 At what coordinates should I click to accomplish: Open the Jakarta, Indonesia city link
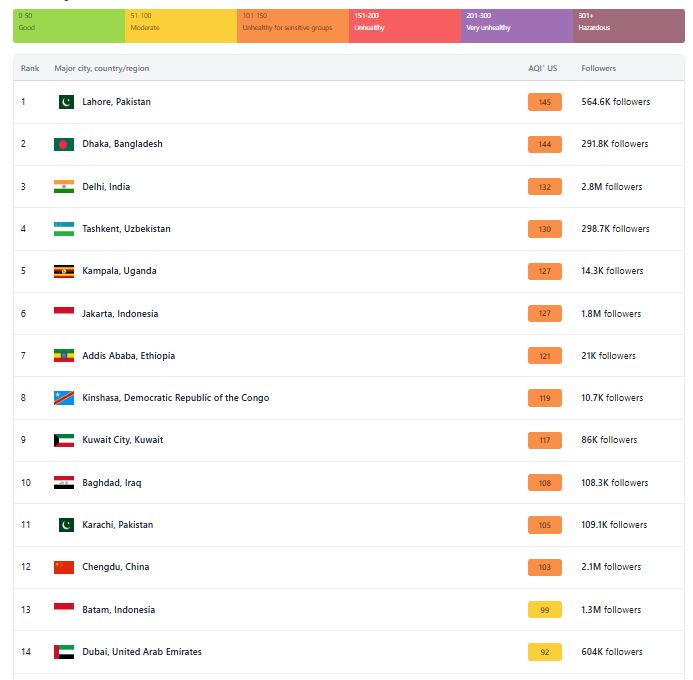pos(120,314)
